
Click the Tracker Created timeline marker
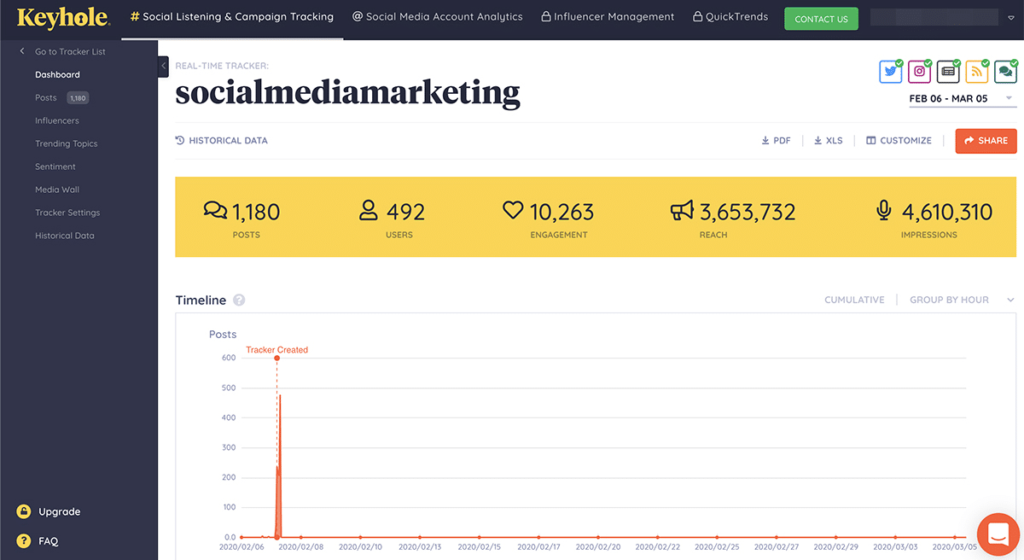pyautogui.click(x=277, y=358)
